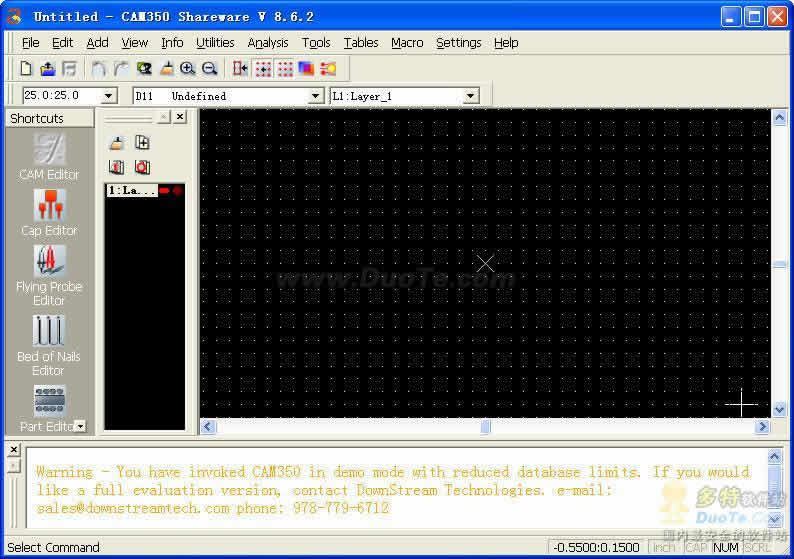This screenshot has width=794, height=559.
Task: Click layer 1 red flash color swatch
Action: pos(177,190)
